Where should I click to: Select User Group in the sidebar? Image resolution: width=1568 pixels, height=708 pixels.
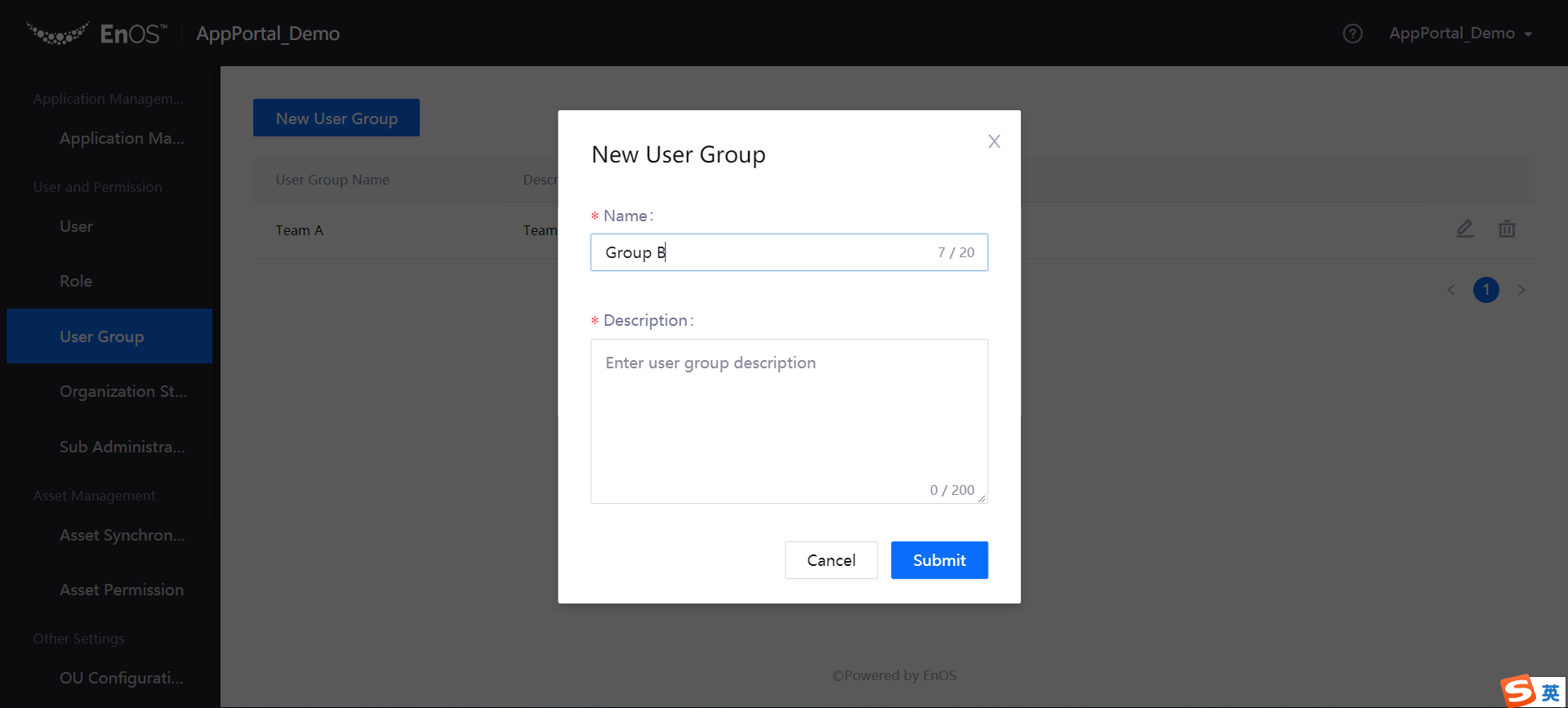(102, 336)
